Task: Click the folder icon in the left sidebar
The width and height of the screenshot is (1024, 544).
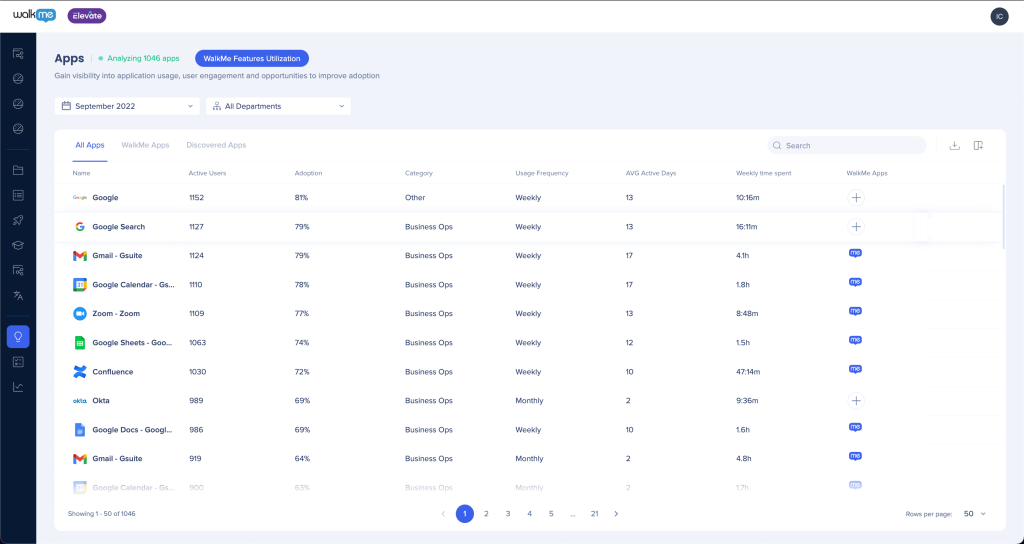Action: pyautogui.click(x=18, y=170)
